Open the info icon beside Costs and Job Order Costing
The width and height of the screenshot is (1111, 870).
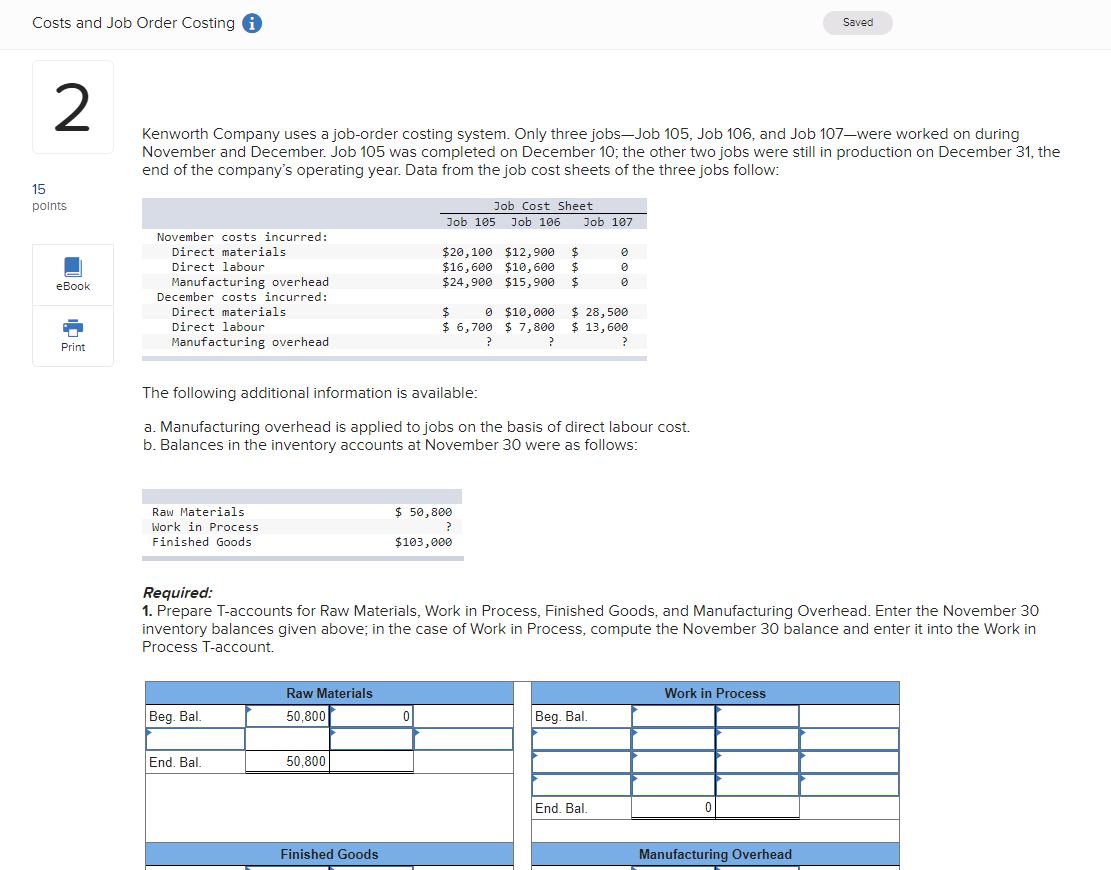pos(252,23)
